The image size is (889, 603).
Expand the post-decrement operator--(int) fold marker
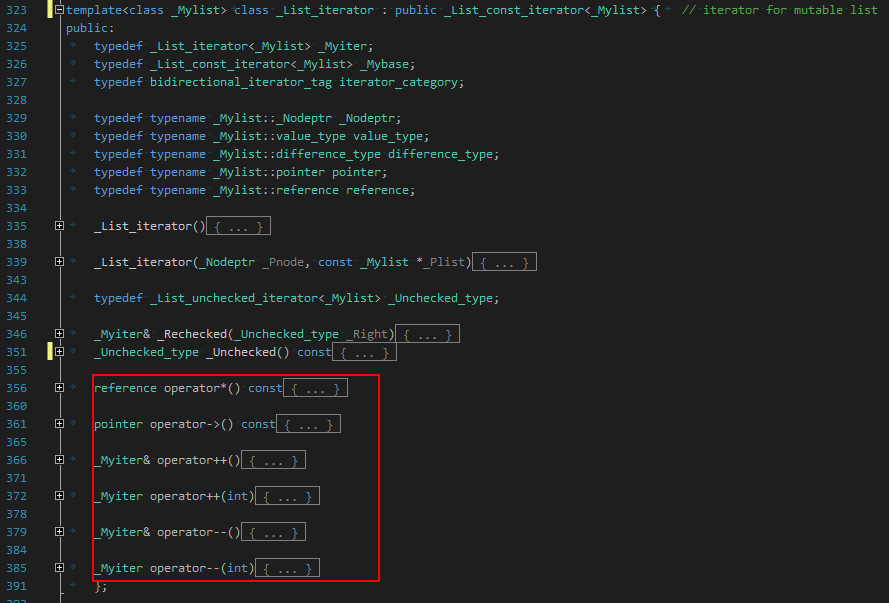click(60, 568)
